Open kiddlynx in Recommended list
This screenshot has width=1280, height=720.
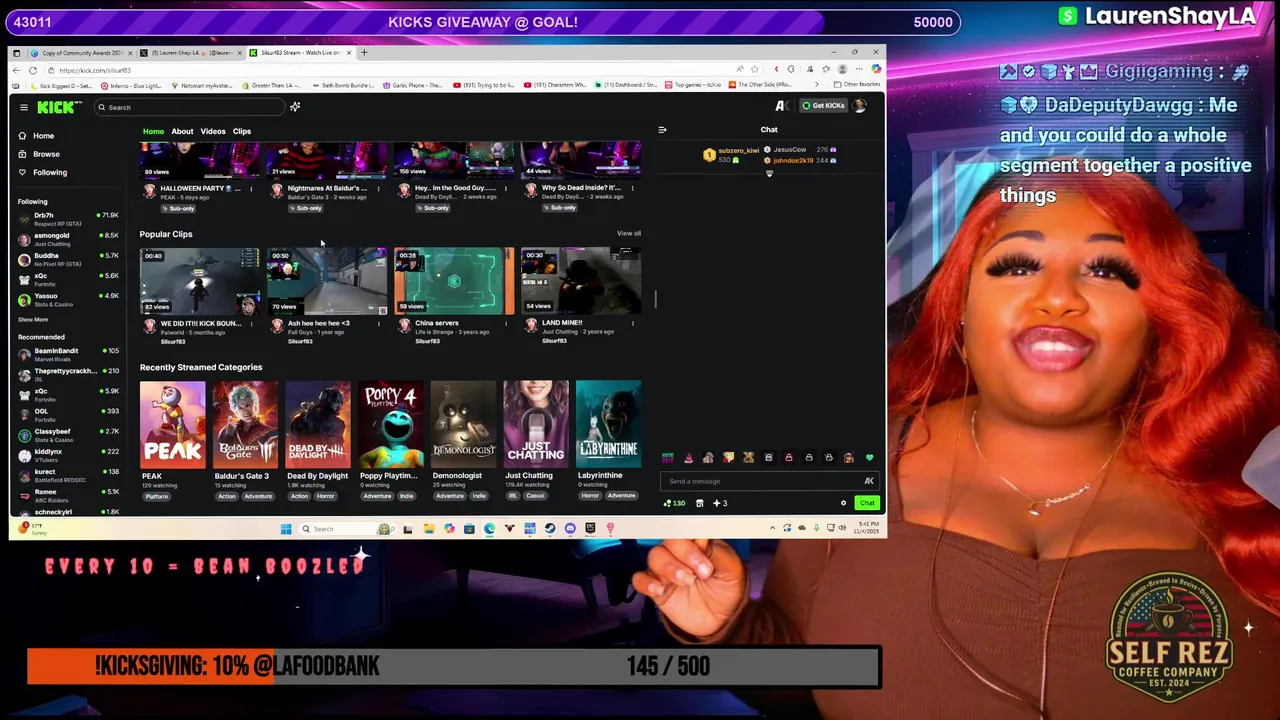[x=68, y=454]
